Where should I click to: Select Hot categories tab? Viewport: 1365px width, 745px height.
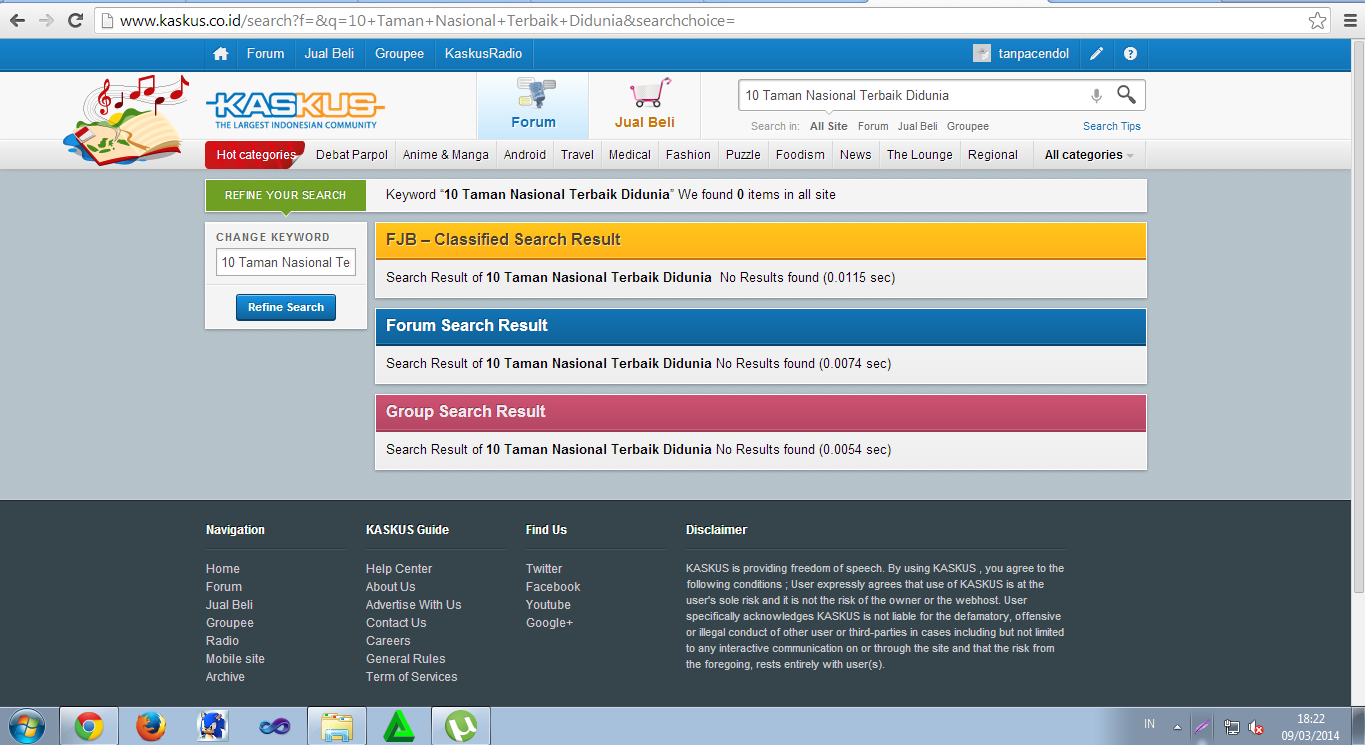coord(256,155)
